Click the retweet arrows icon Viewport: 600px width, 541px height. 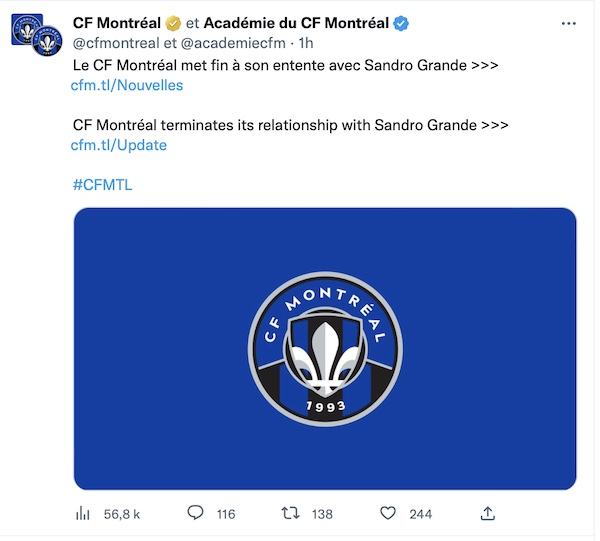[290, 513]
